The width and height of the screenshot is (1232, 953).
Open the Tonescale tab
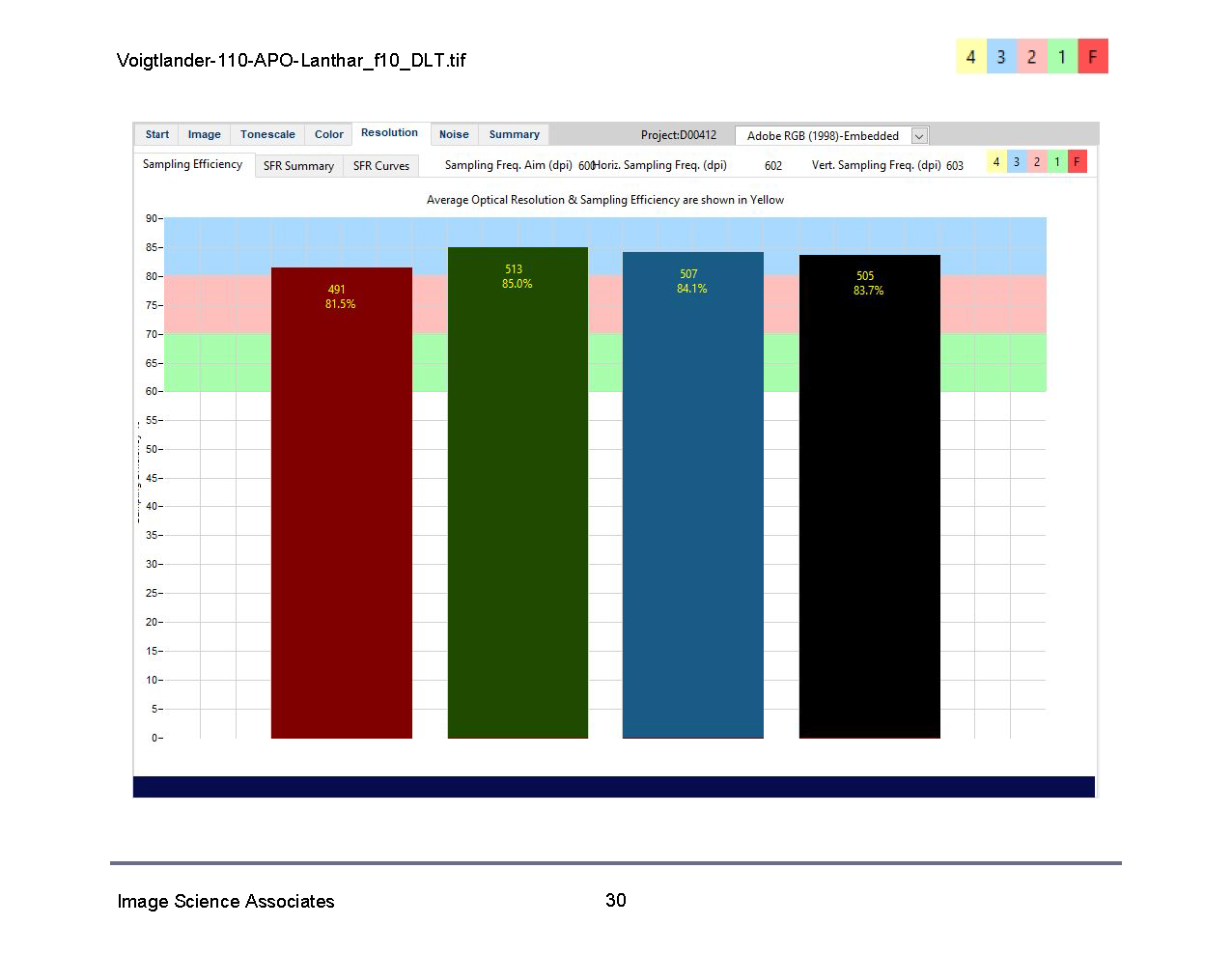tap(267, 135)
